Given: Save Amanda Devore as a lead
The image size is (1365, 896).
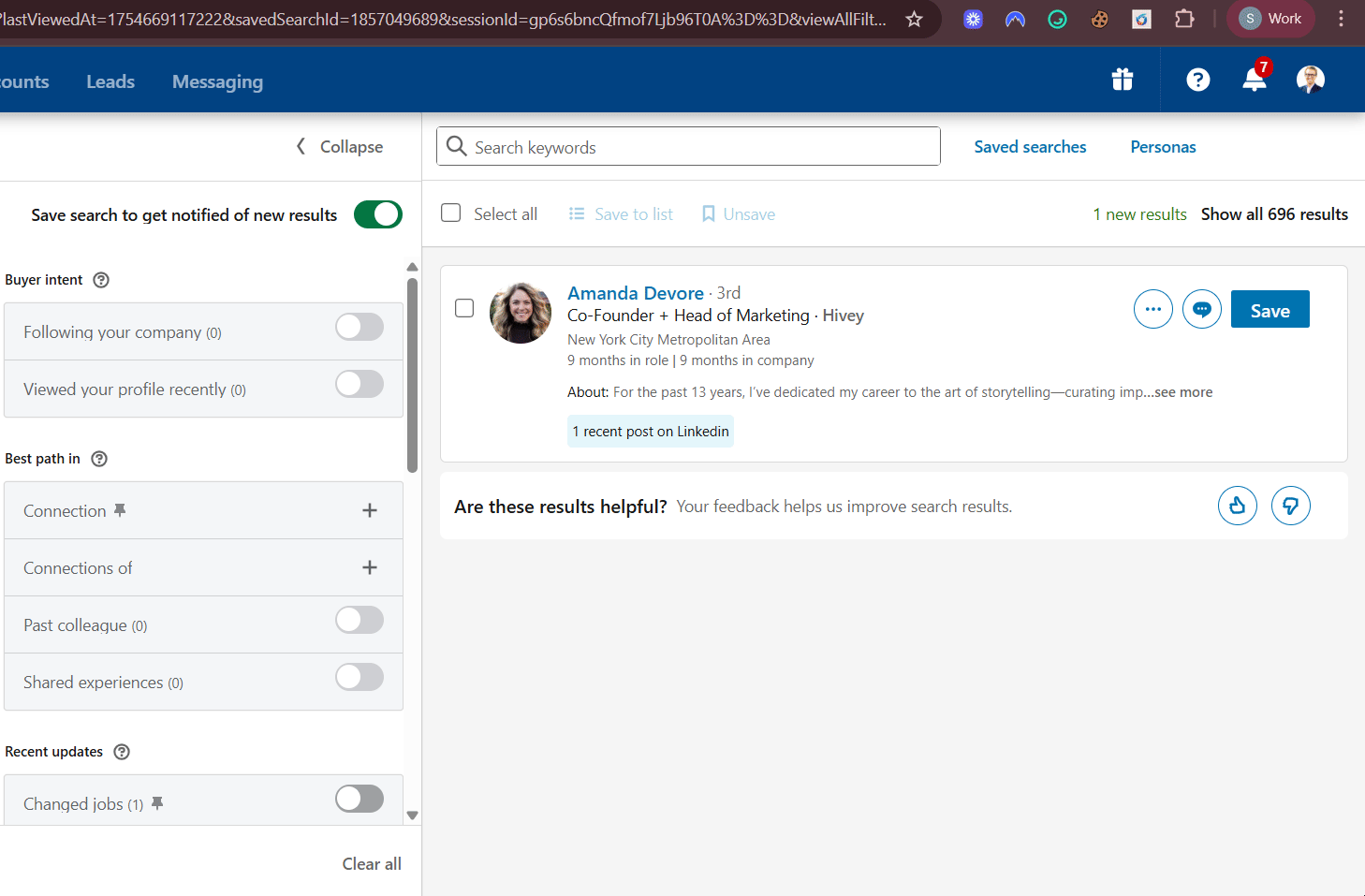Looking at the screenshot, I should coord(1270,309).
